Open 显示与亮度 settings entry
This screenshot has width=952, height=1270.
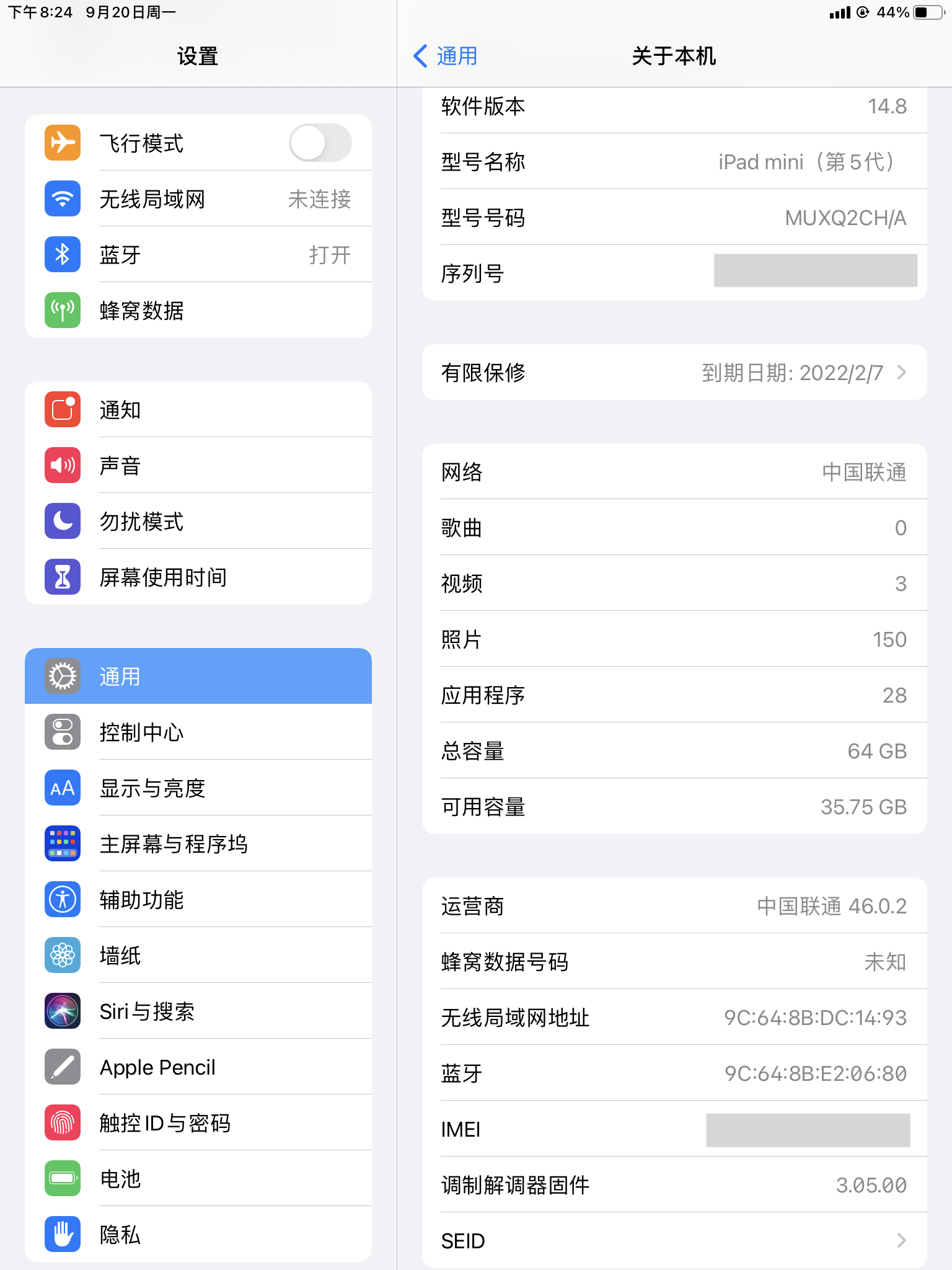(x=198, y=788)
